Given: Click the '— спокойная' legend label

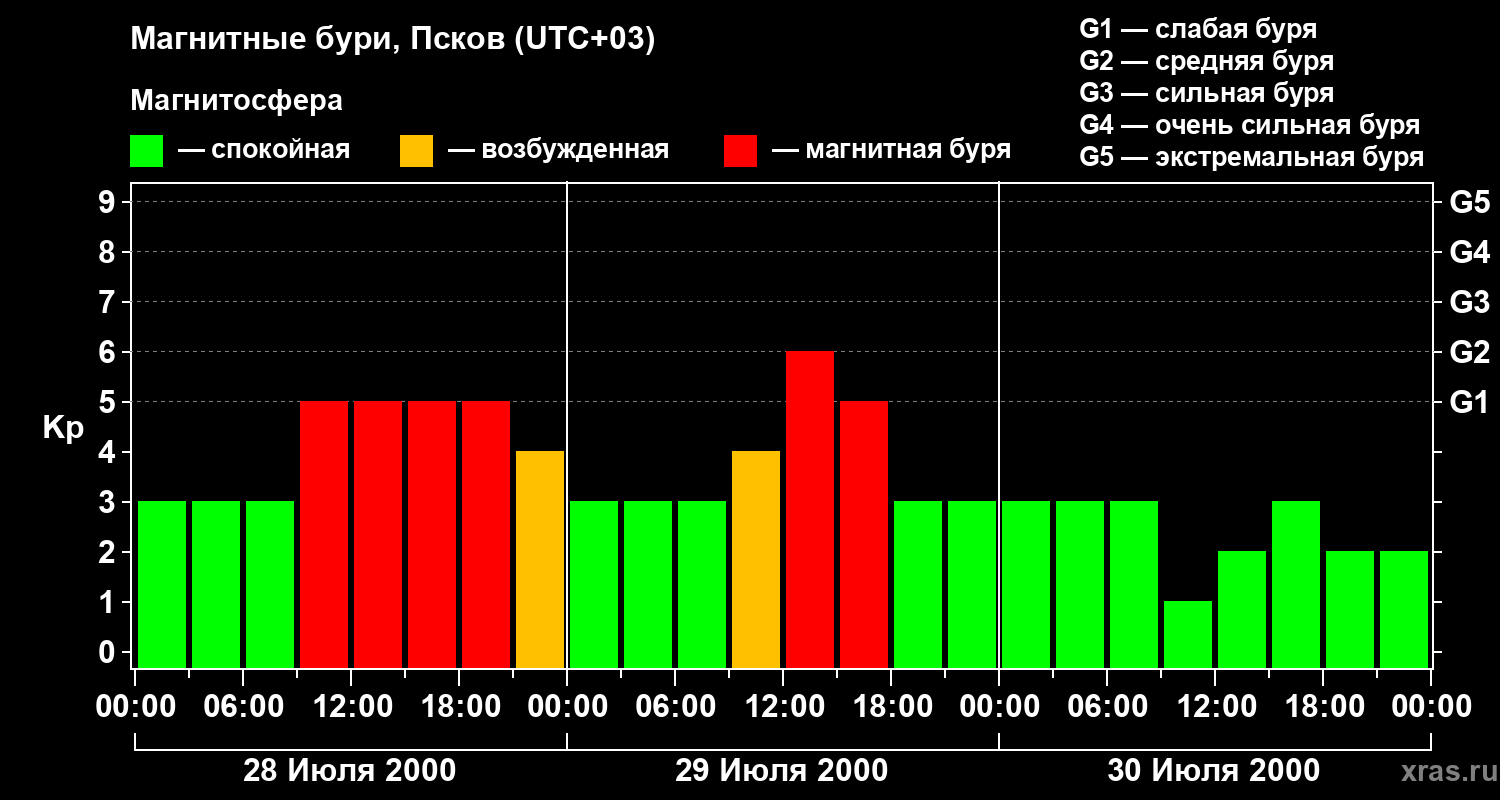Looking at the screenshot, I should click(x=264, y=150).
